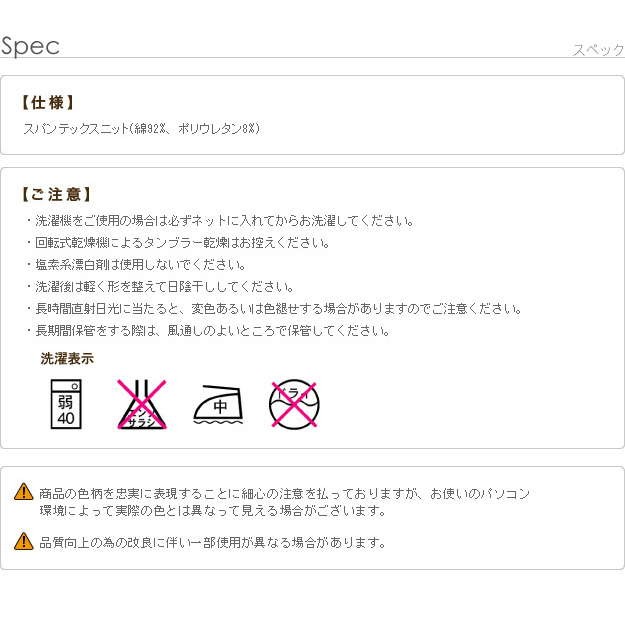Select the 【仕様】 heading
Screen dimensions: 625x621
pyautogui.click(x=47, y=103)
